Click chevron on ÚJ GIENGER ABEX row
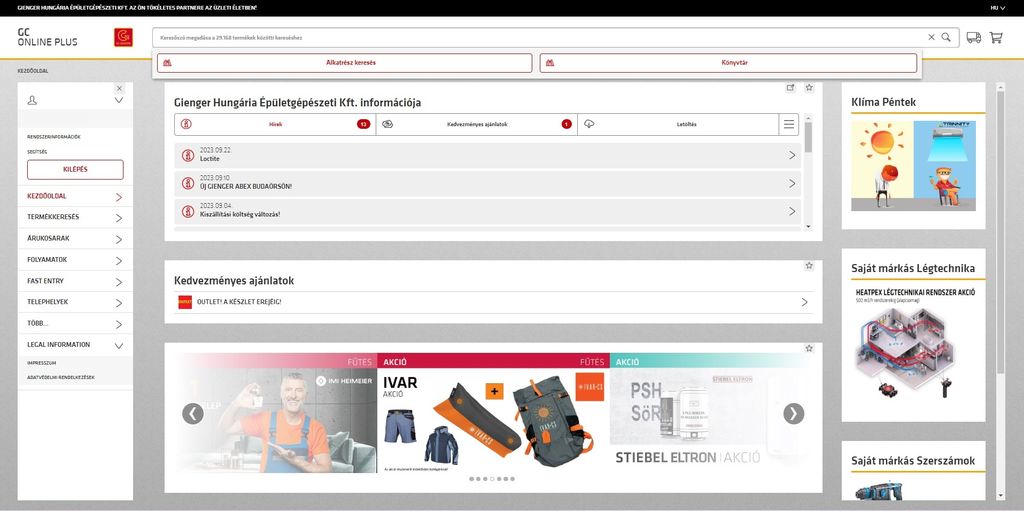Screen dimensions: 1024x511 792,184
